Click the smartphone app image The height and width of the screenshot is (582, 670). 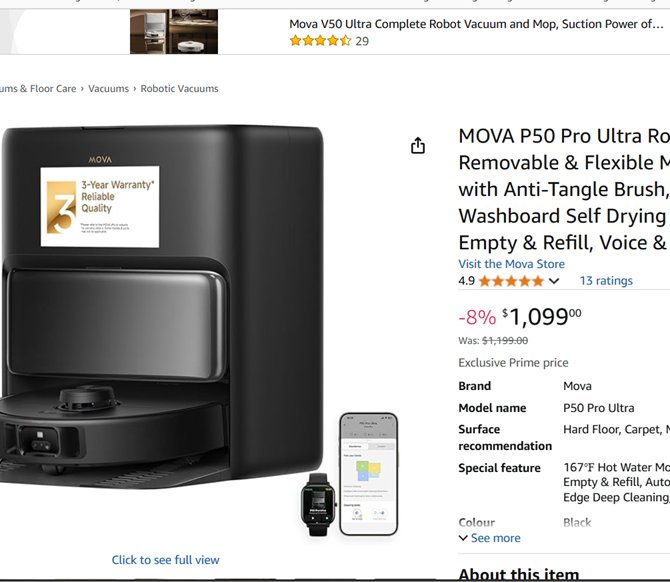[369, 474]
